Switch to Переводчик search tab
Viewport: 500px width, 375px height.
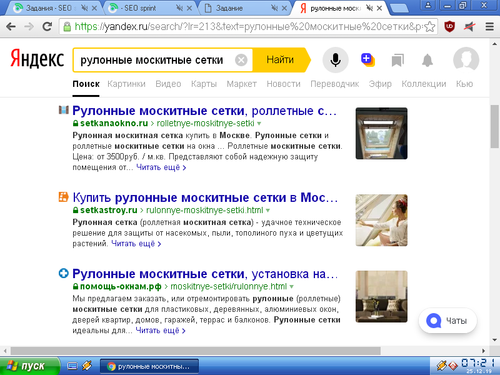[335, 84]
